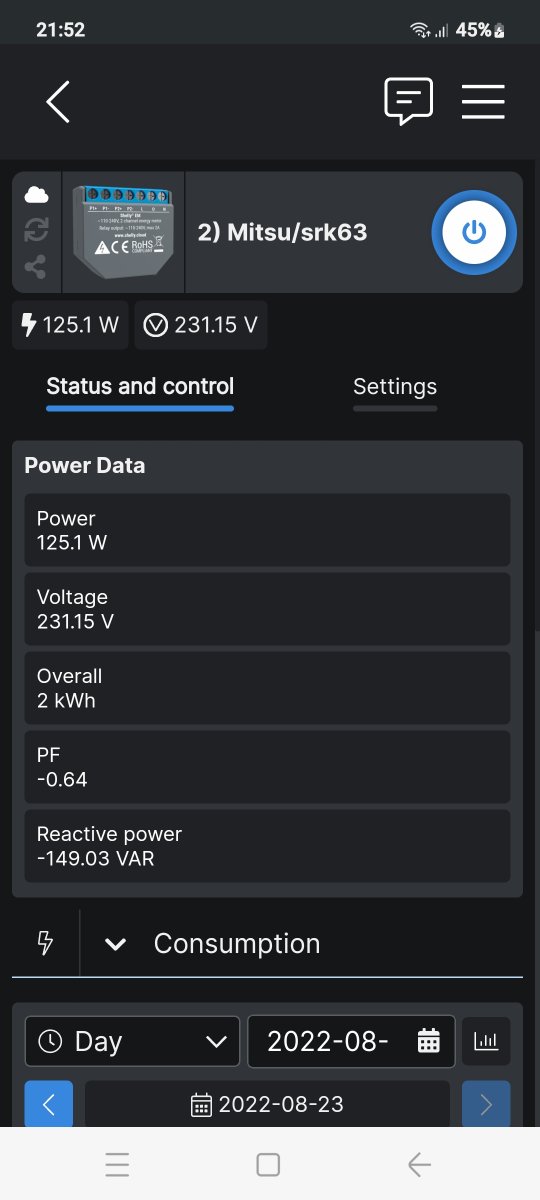Tap the share device icon

[x=36, y=267]
